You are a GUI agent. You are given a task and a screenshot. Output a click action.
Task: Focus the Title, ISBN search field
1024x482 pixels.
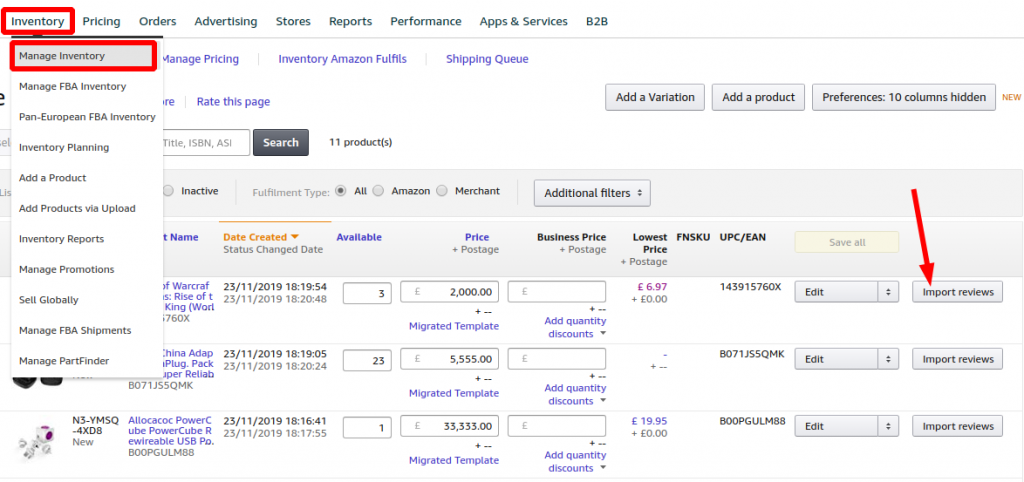click(x=205, y=142)
